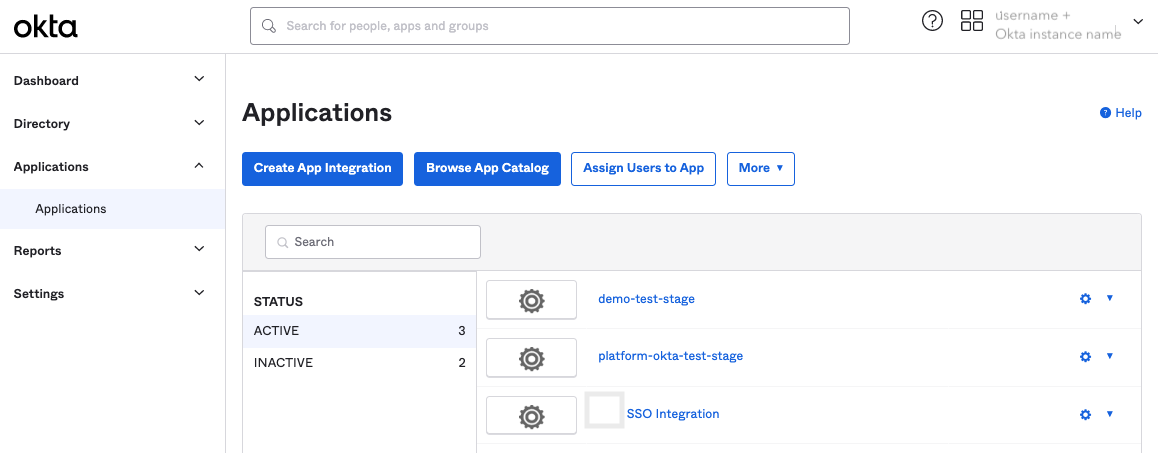
Task: Click the Okta logo
Action: click(x=46, y=27)
